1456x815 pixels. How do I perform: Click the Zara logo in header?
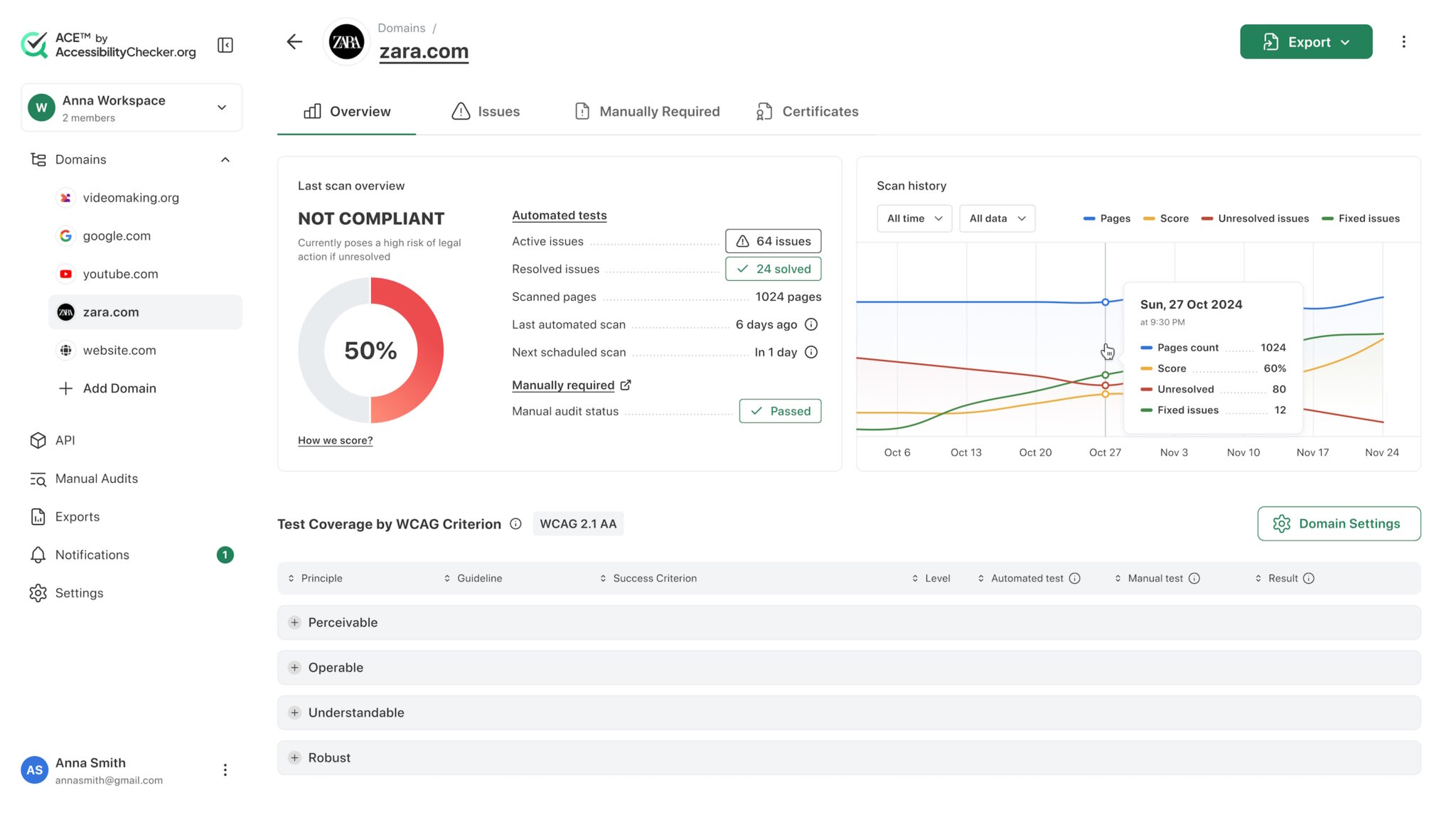[x=346, y=42]
